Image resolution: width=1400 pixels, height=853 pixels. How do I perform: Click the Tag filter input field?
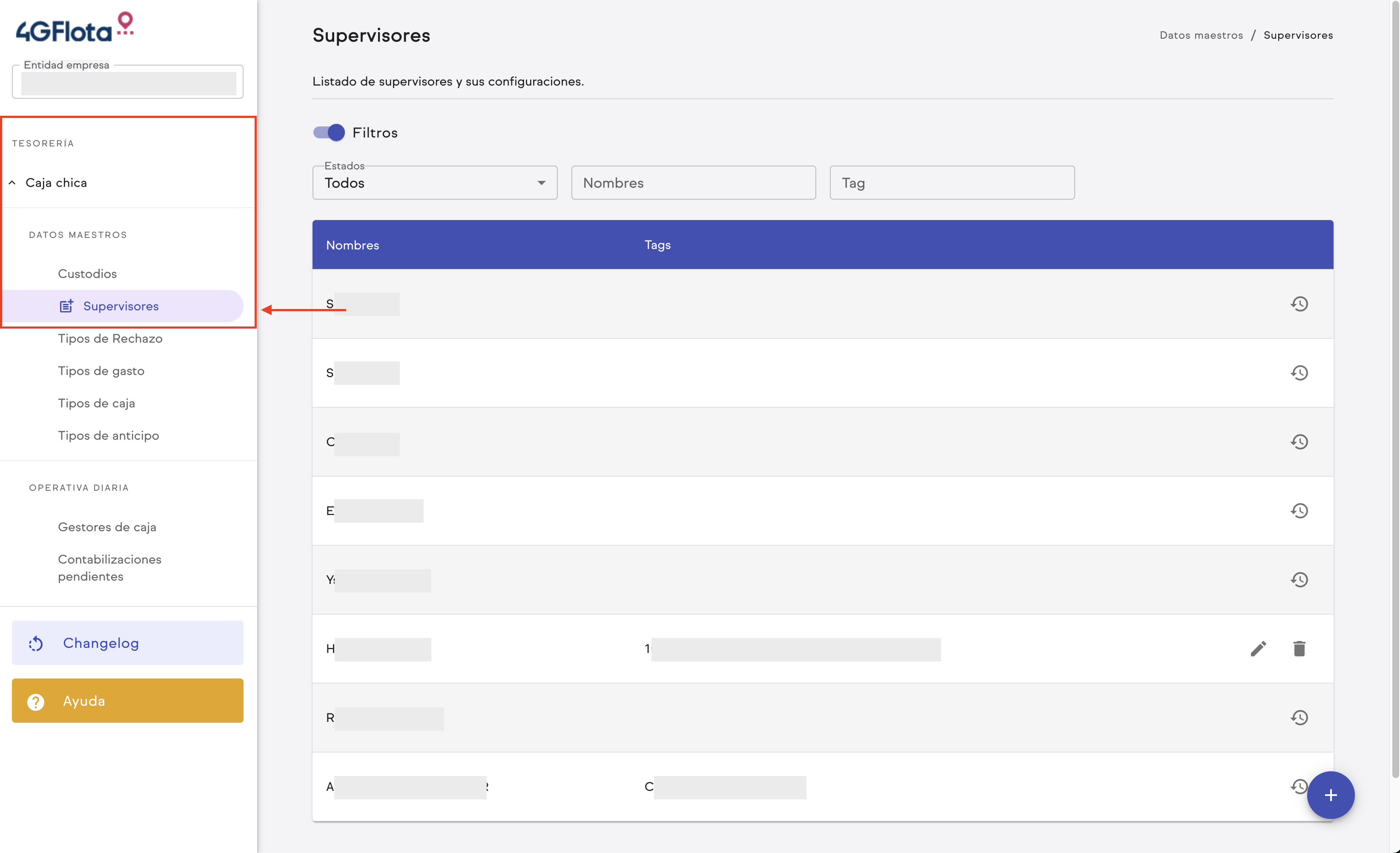click(952, 183)
